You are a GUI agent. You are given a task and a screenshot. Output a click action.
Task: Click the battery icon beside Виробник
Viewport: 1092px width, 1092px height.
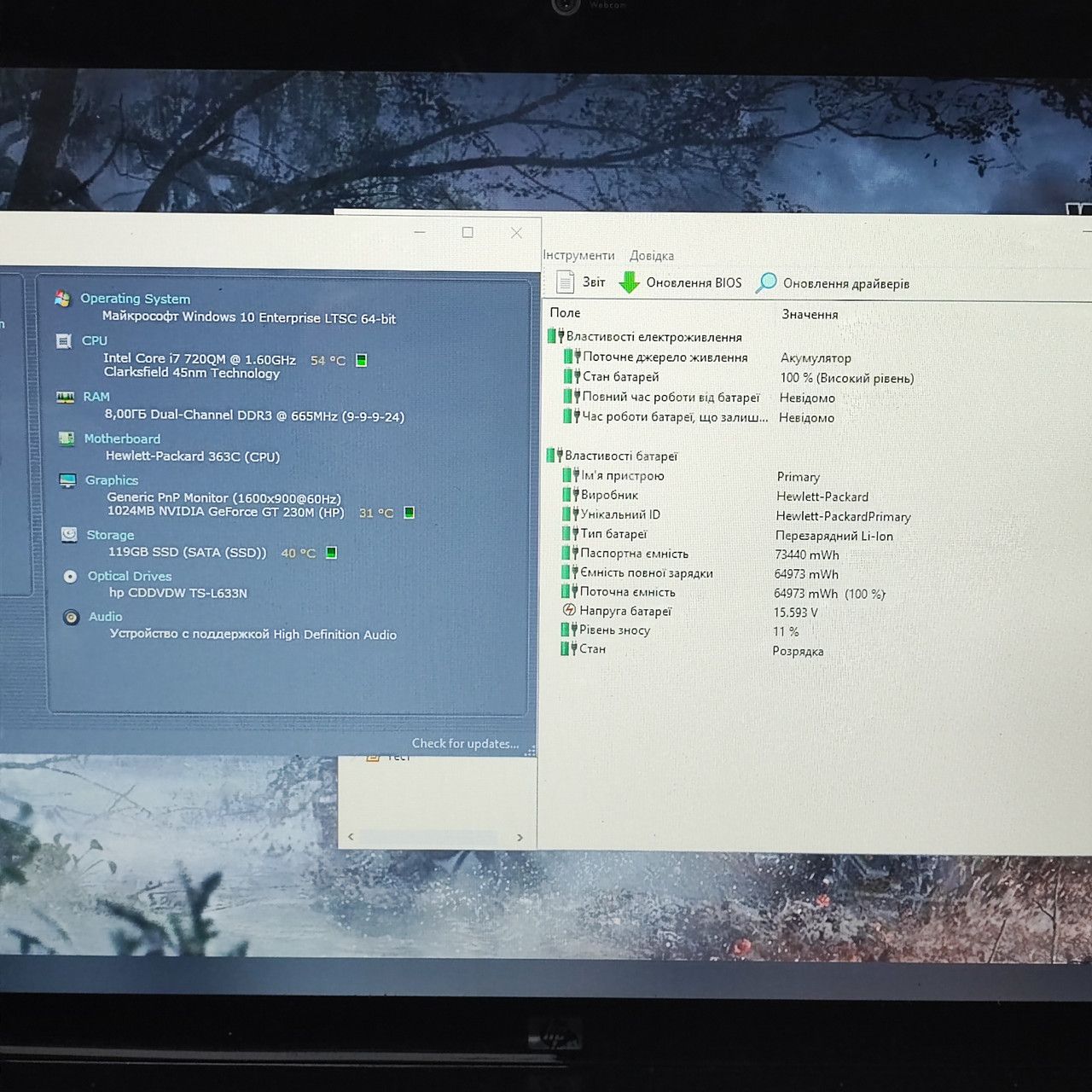(571, 495)
